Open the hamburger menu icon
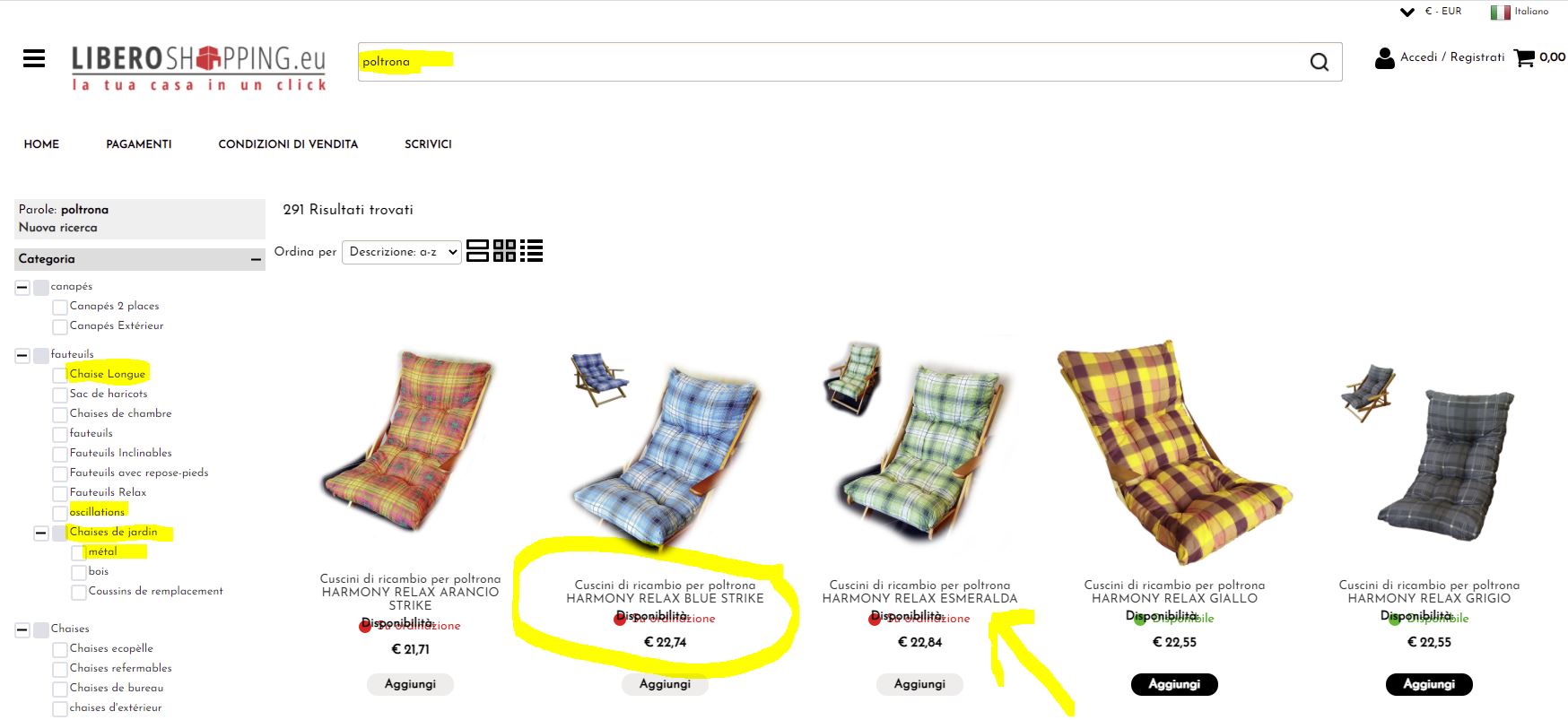 click(34, 59)
